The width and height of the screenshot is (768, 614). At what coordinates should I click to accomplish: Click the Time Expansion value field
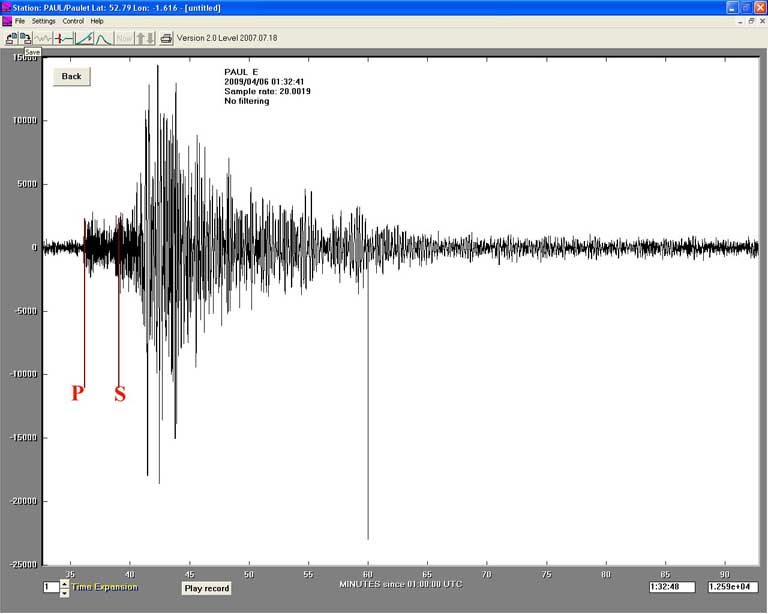pyautogui.click(x=51, y=587)
